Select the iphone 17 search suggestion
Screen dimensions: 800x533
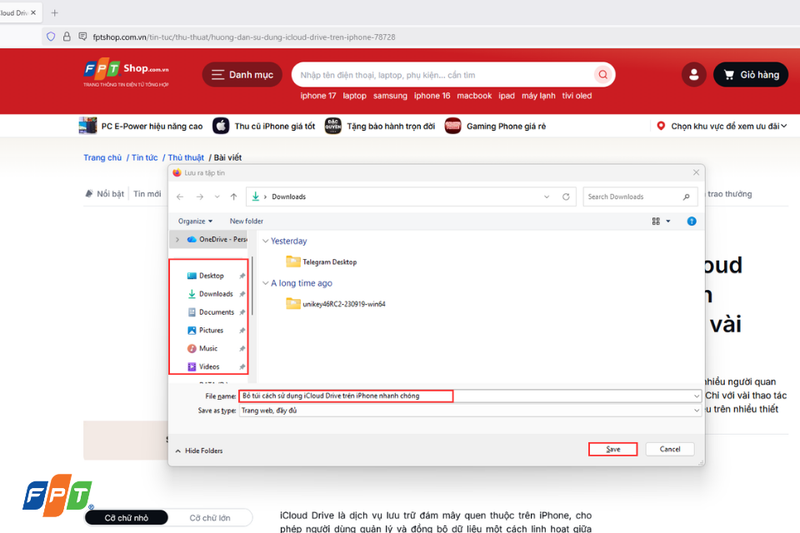[x=318, y=95]
